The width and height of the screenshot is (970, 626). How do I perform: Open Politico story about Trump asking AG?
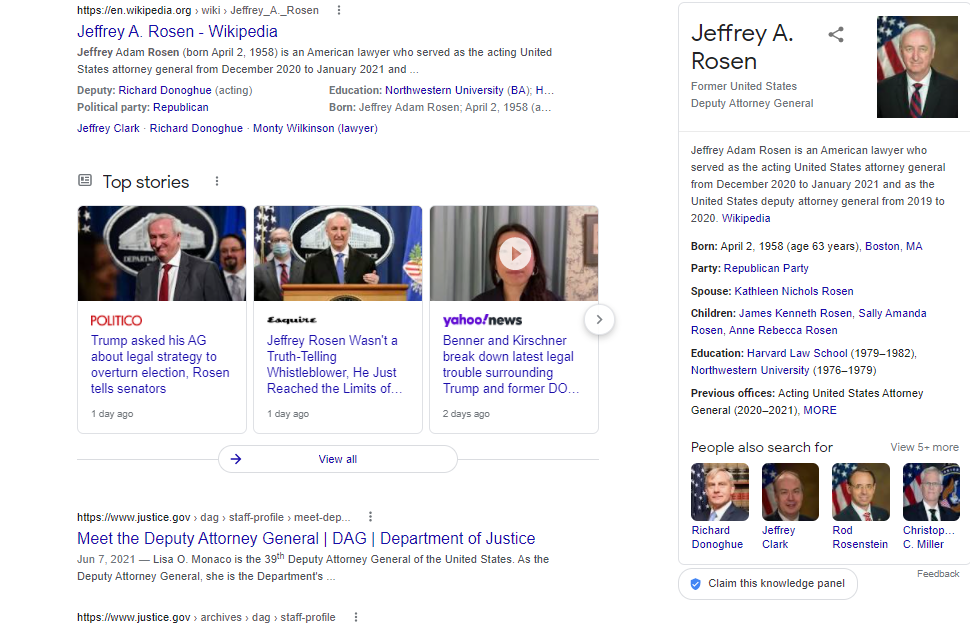click(160, 364)
